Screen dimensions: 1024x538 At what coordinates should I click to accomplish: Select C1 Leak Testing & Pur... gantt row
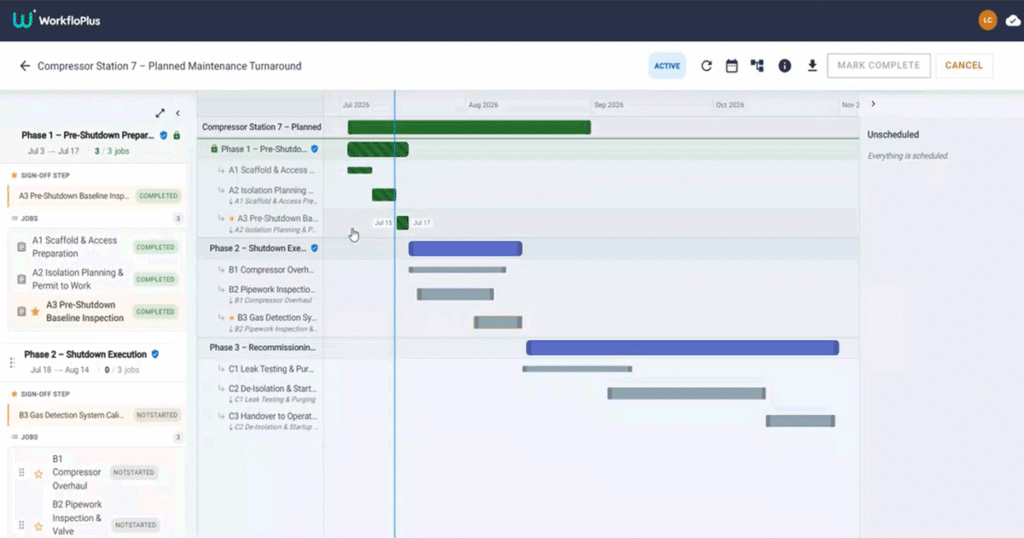261,369
